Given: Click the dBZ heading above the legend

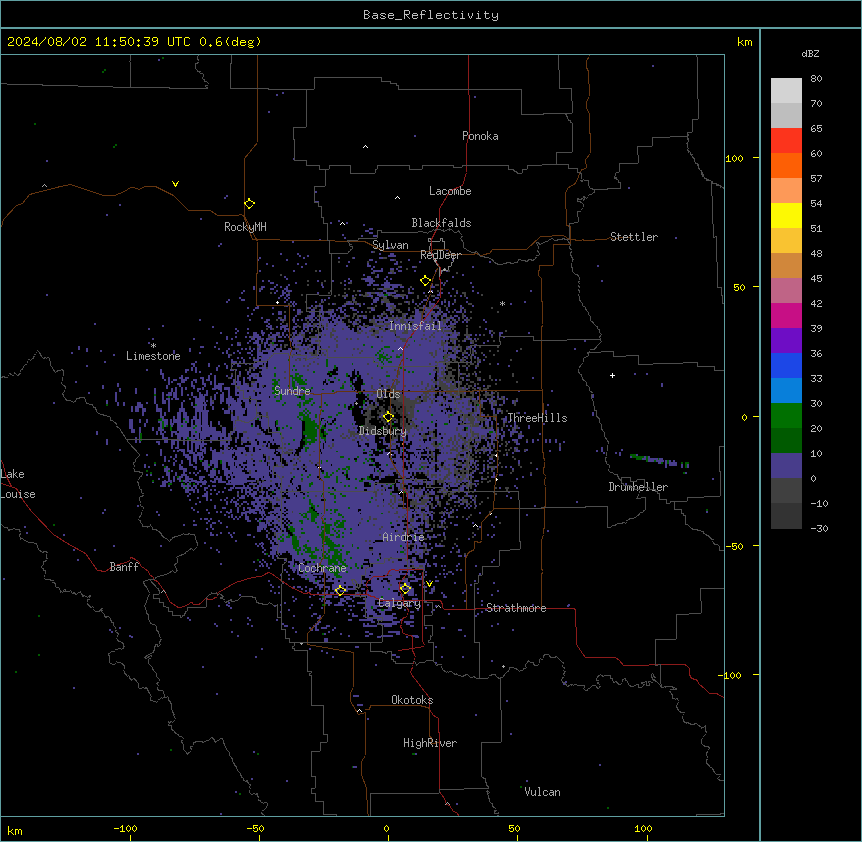Looking at the screenshot, I should click(x=810, y=53).
